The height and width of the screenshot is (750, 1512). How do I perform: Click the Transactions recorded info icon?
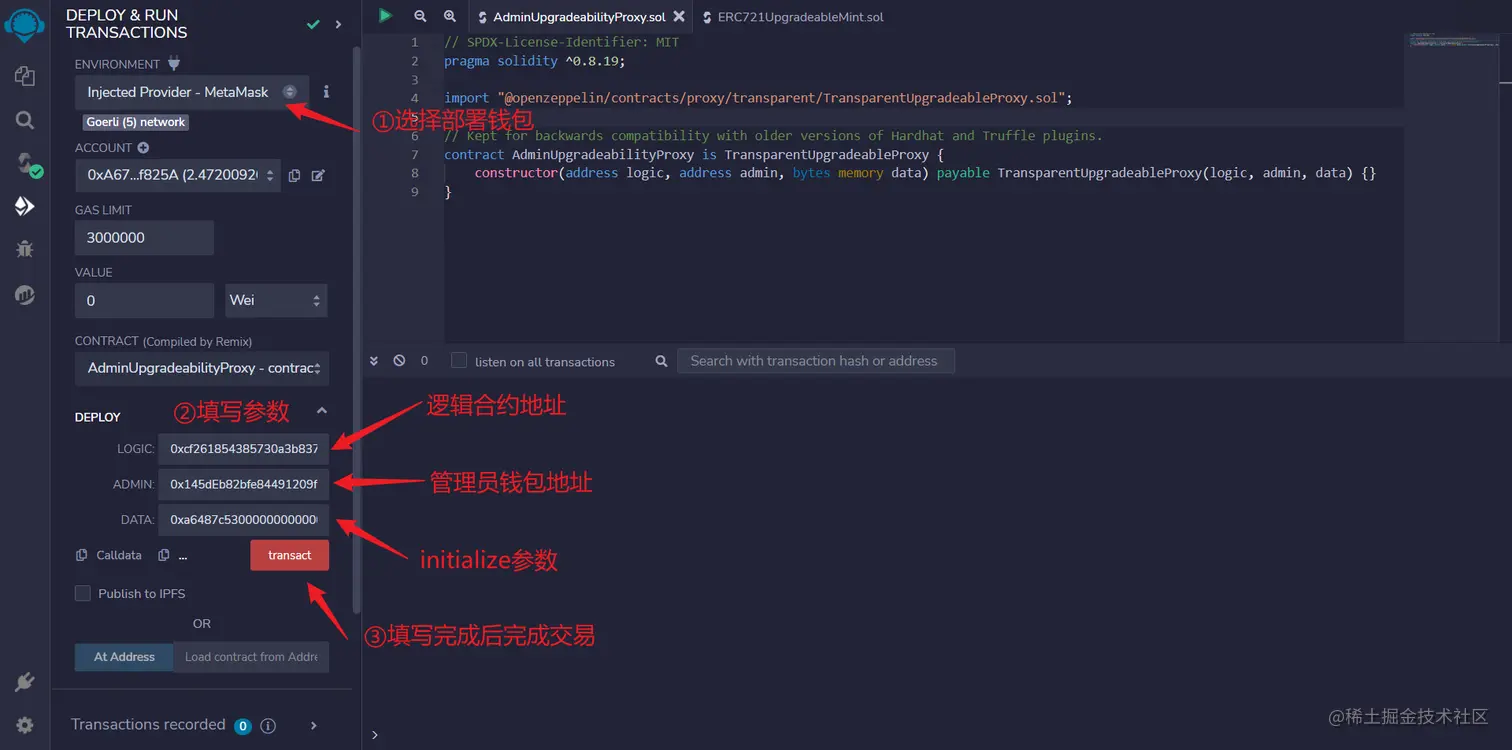(268, 726)
